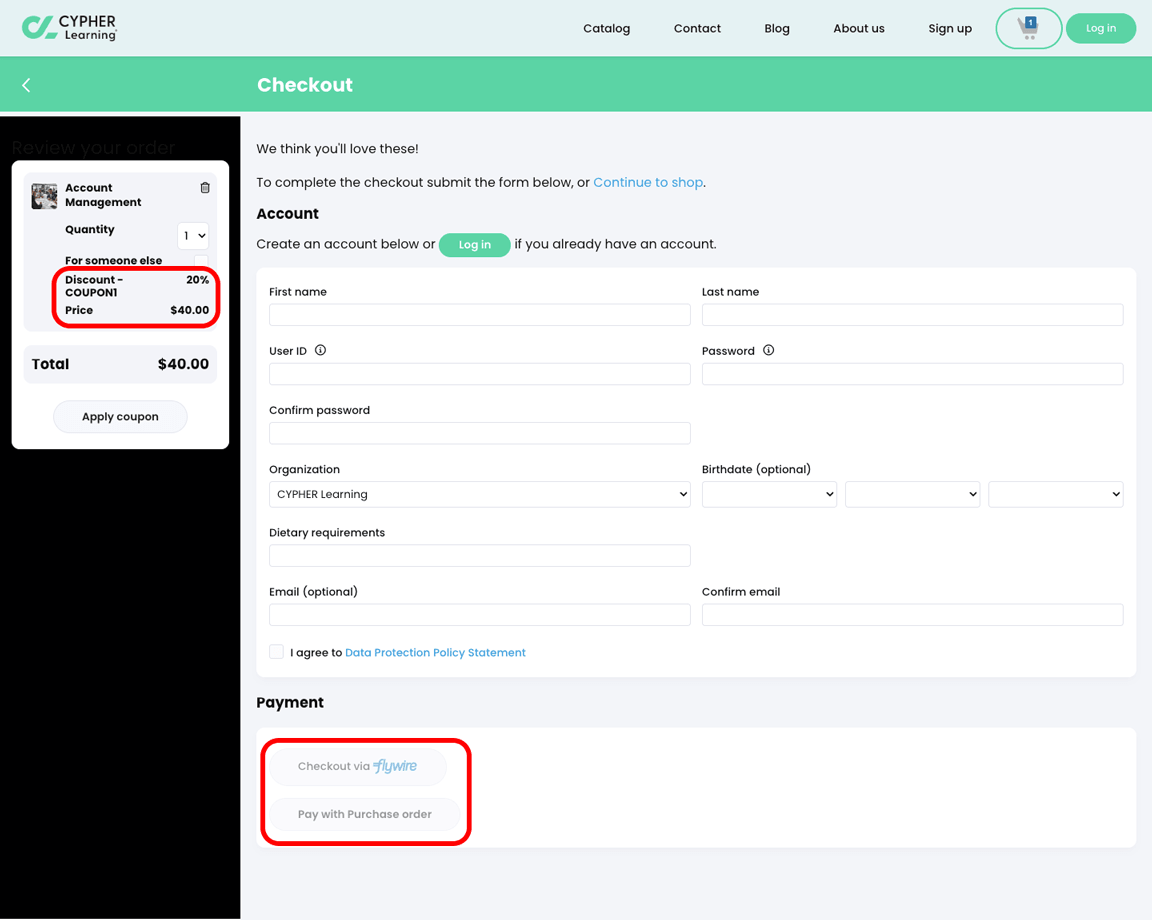The width and height of the screenshot is (1152, 920).
Task: Open the Data Protection Policy Statement link
Action: 436,653
